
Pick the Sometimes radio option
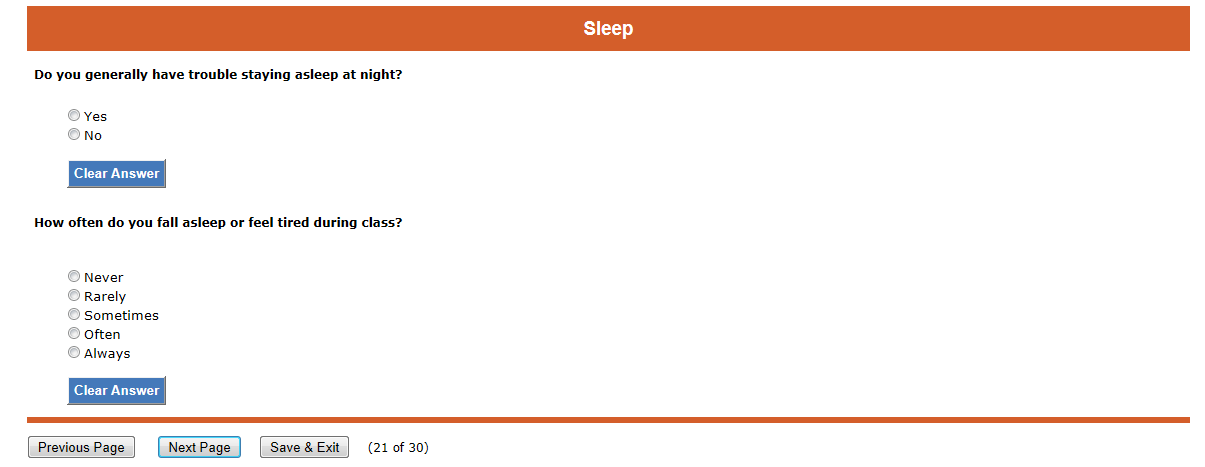(74, 315)
